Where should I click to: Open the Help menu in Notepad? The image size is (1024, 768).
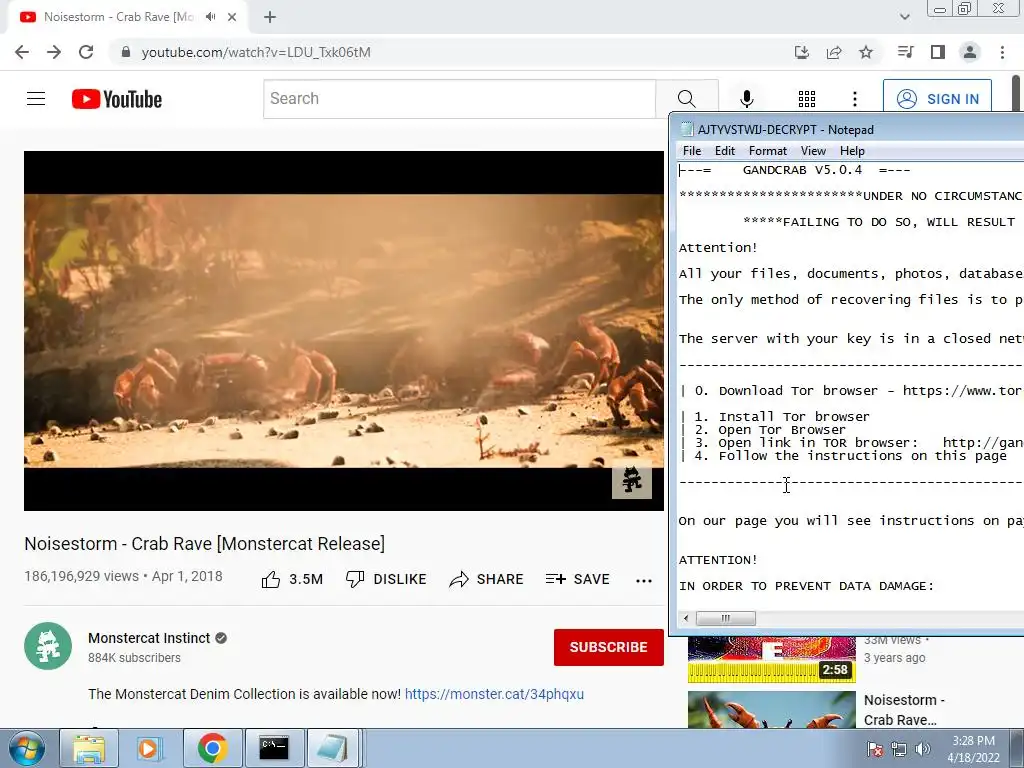point(852,151)
